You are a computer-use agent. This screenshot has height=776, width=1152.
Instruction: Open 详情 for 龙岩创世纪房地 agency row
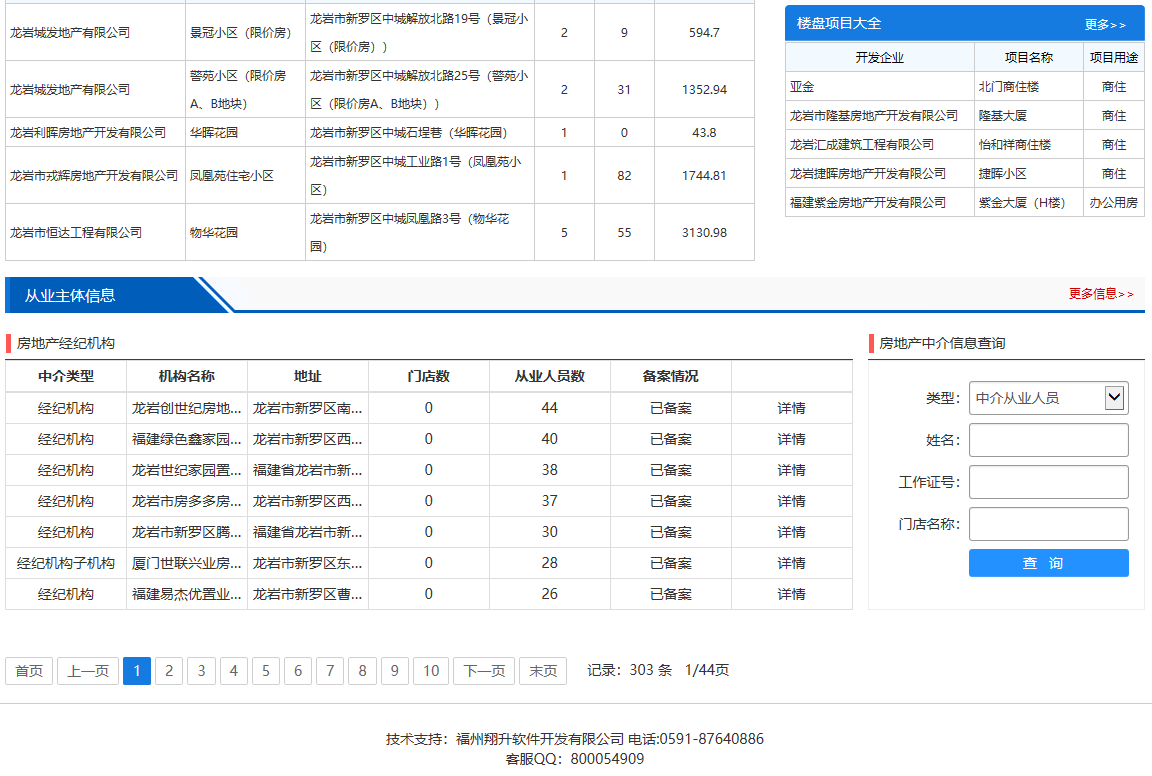(791, 408)
